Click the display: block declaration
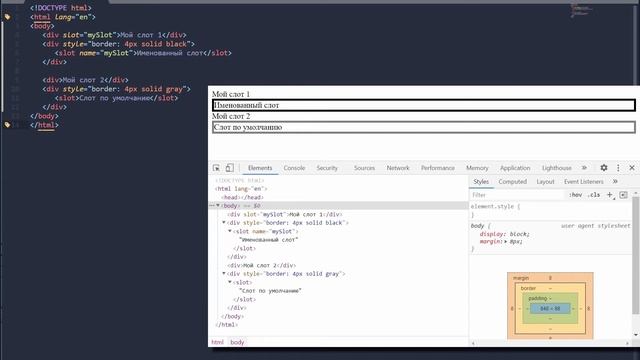The height and width of the screenshot is (360, 640). click(x=505, y=234)
